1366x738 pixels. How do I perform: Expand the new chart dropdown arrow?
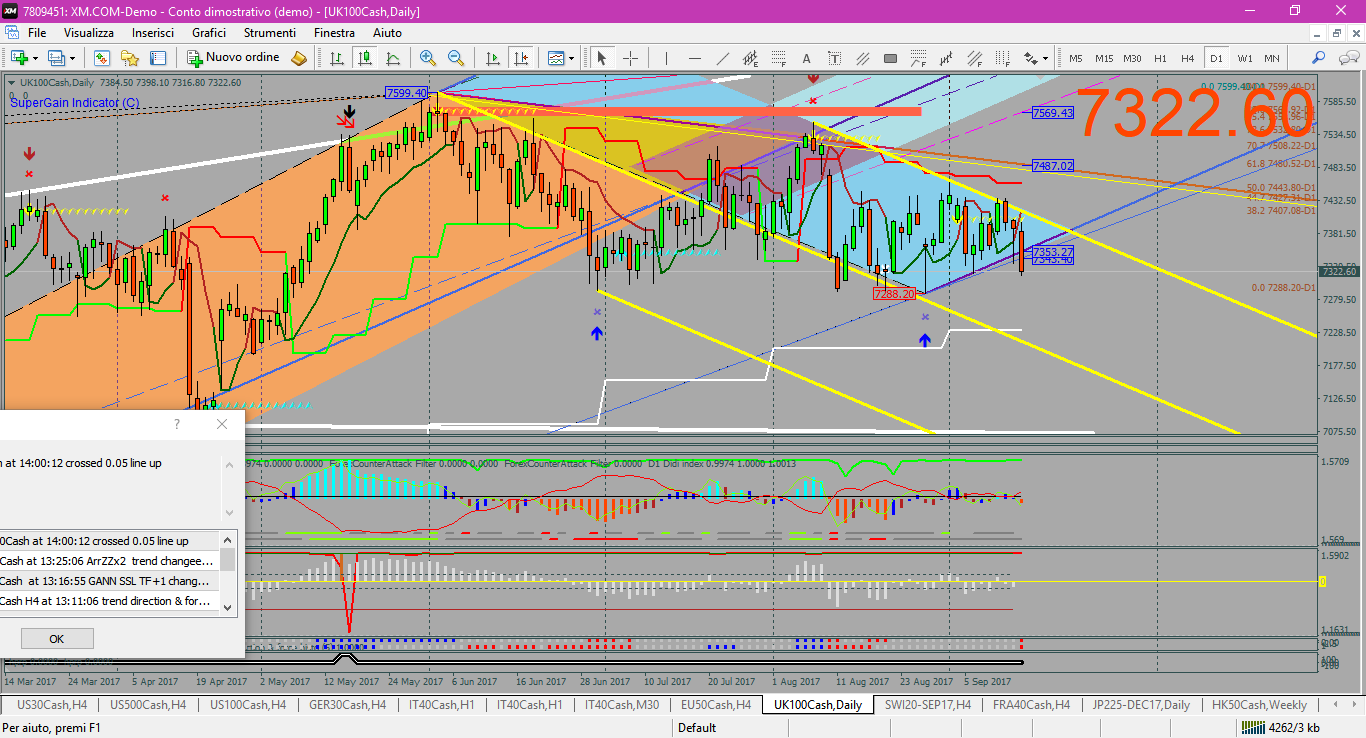[x=35, y=58]
